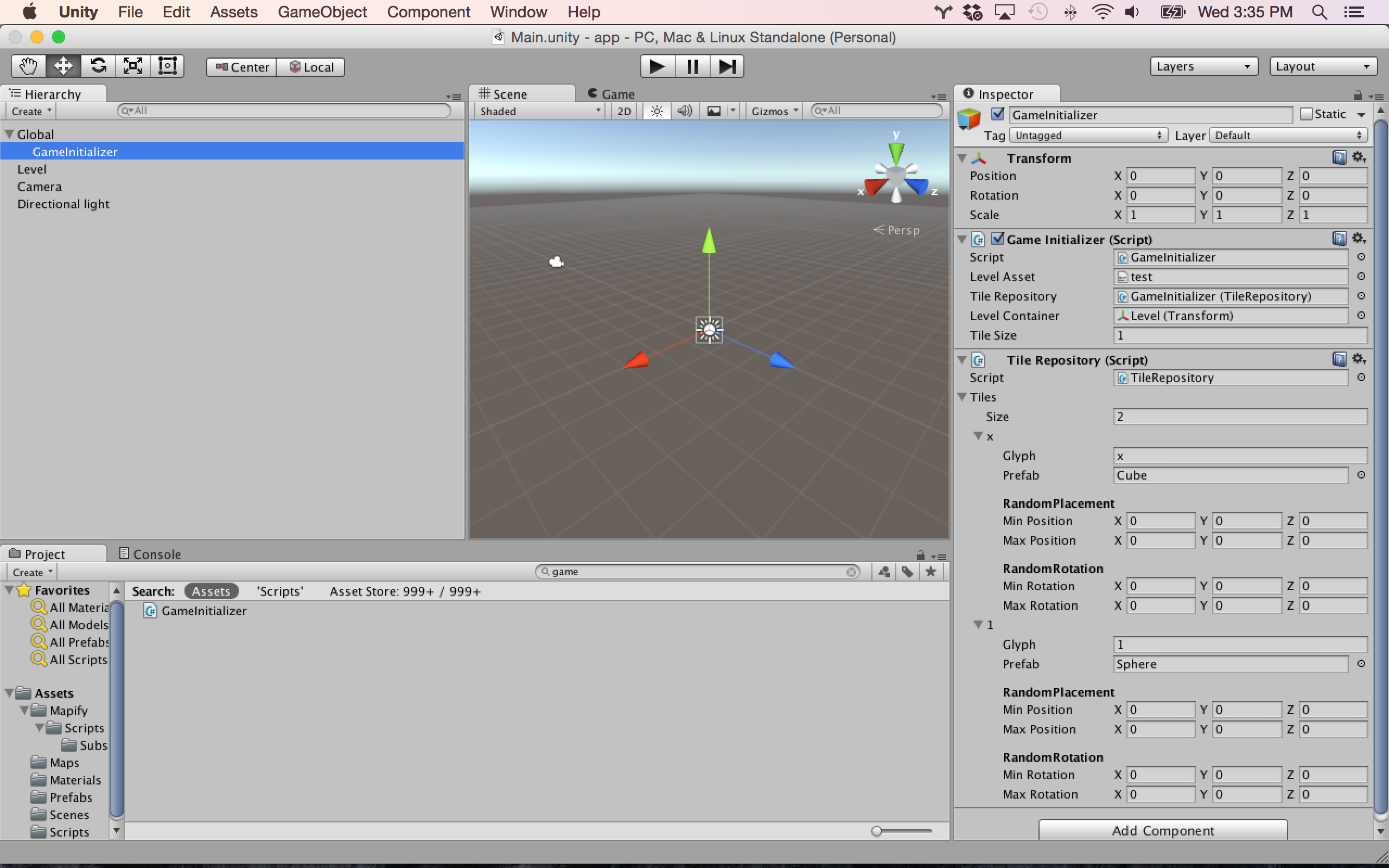Step forward one frame
This screenshot has height=868, width=1389.
[x=727, y=67]
